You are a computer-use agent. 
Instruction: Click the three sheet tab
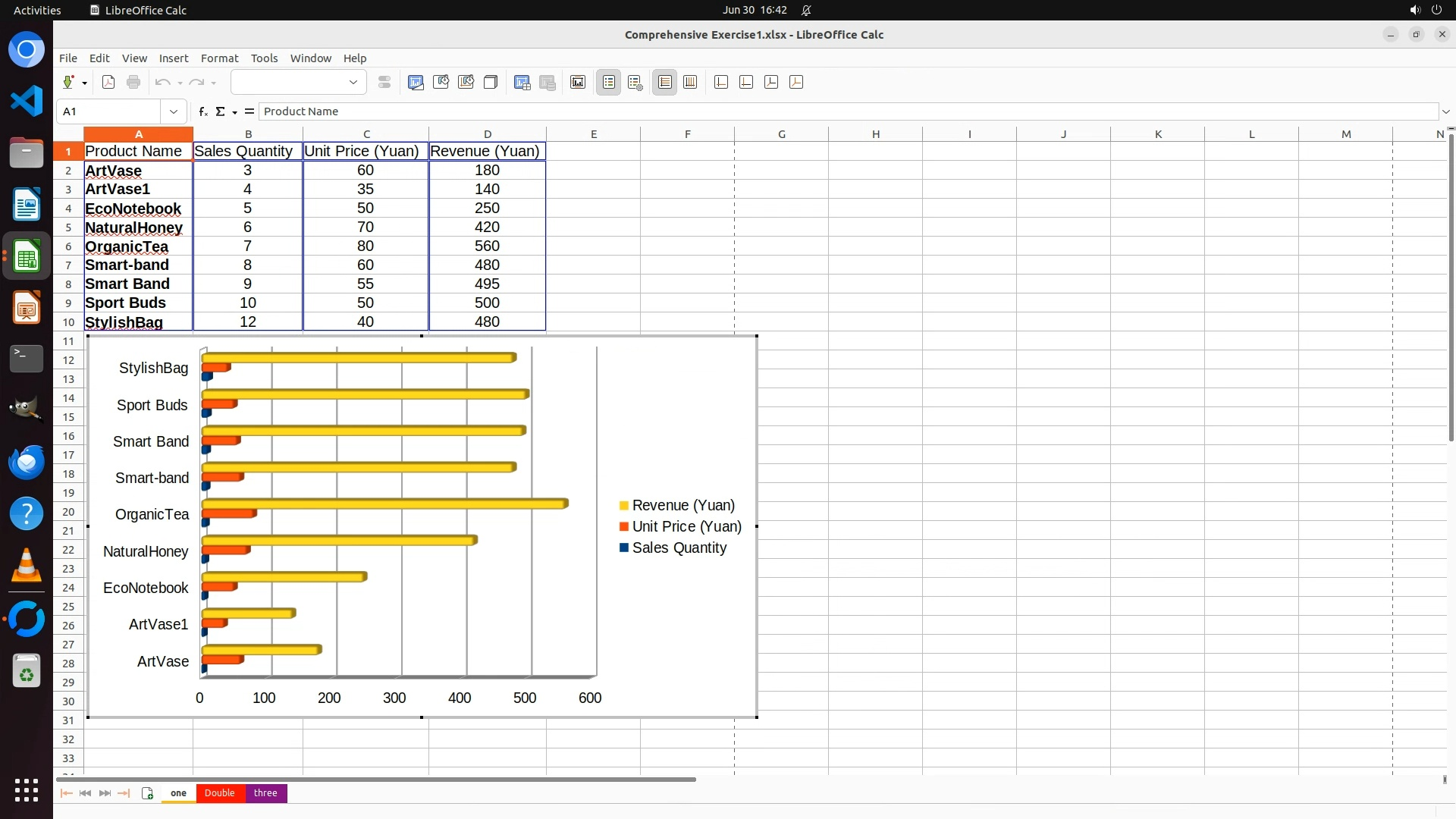(x=265, y=793)
